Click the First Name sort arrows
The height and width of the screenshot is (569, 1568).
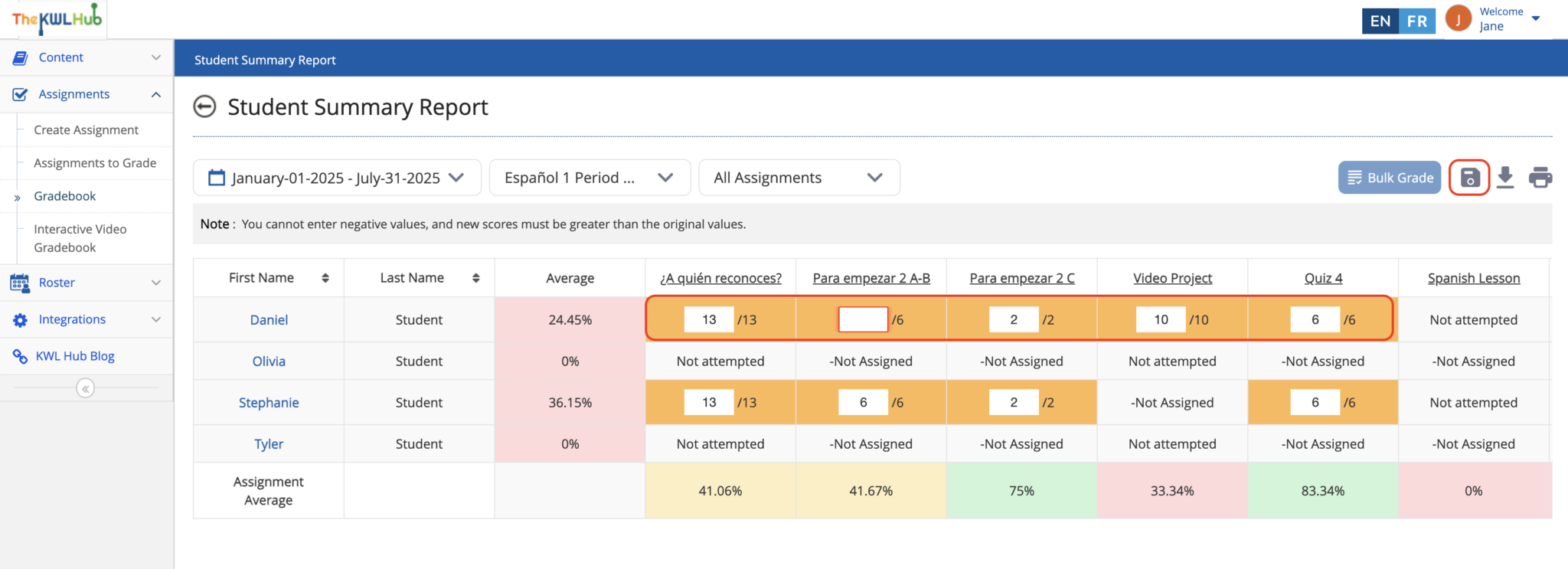325,278
